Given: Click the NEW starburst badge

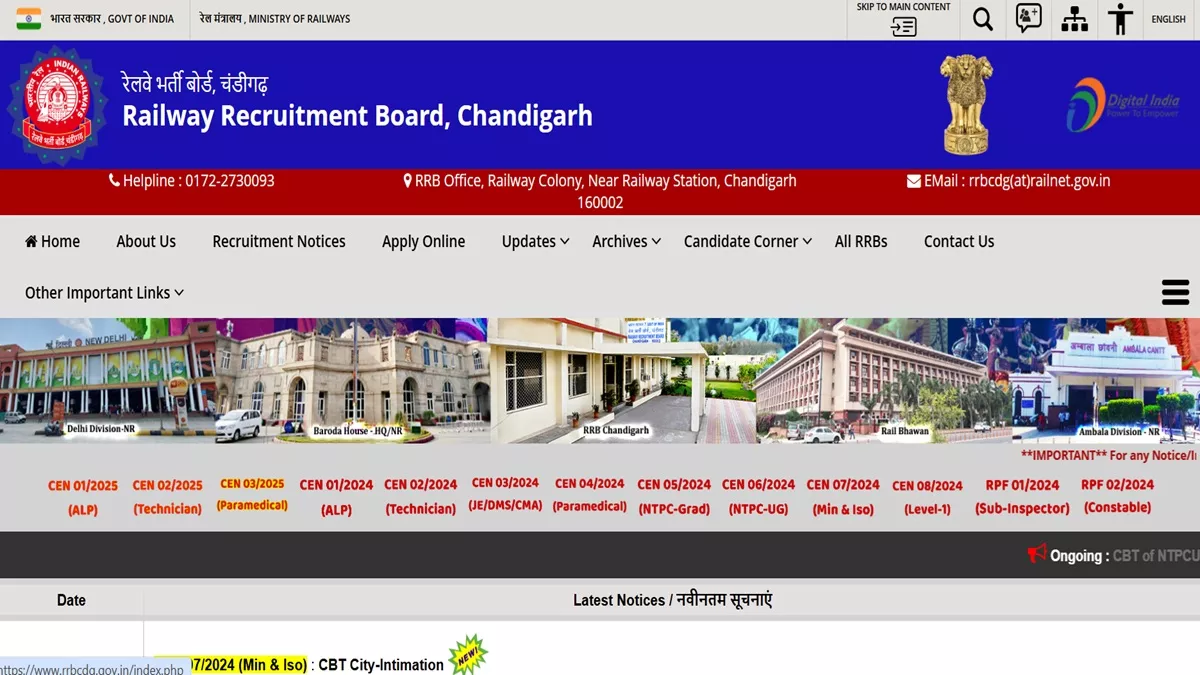Looking at the screenshot, I should click(x=468, y=655).
